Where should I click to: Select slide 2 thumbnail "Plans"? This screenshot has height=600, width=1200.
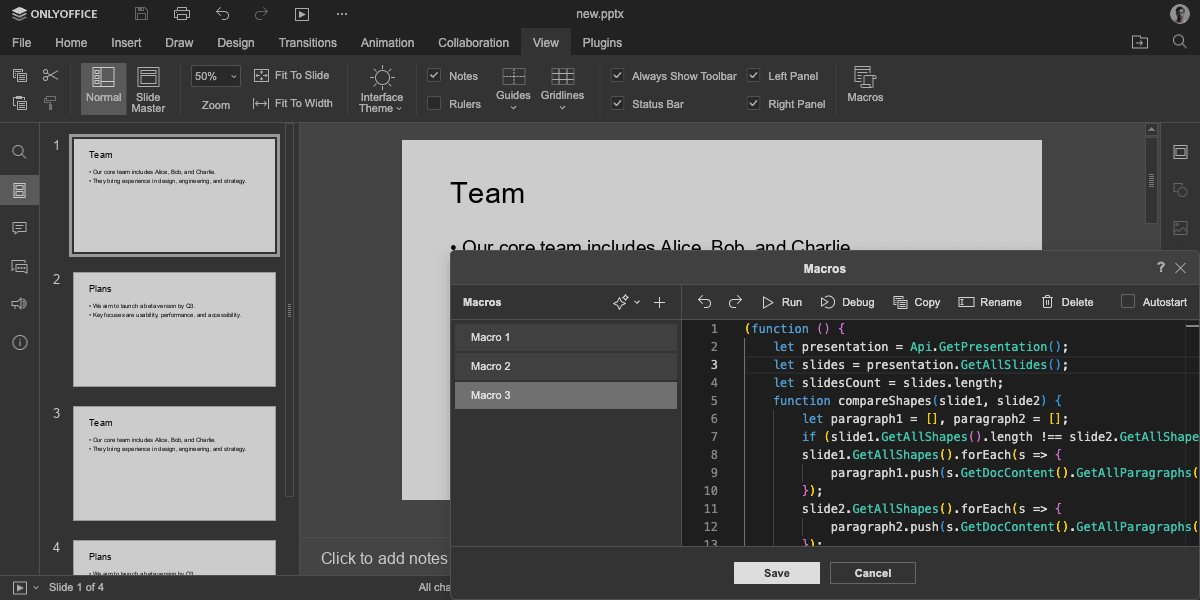174,329
